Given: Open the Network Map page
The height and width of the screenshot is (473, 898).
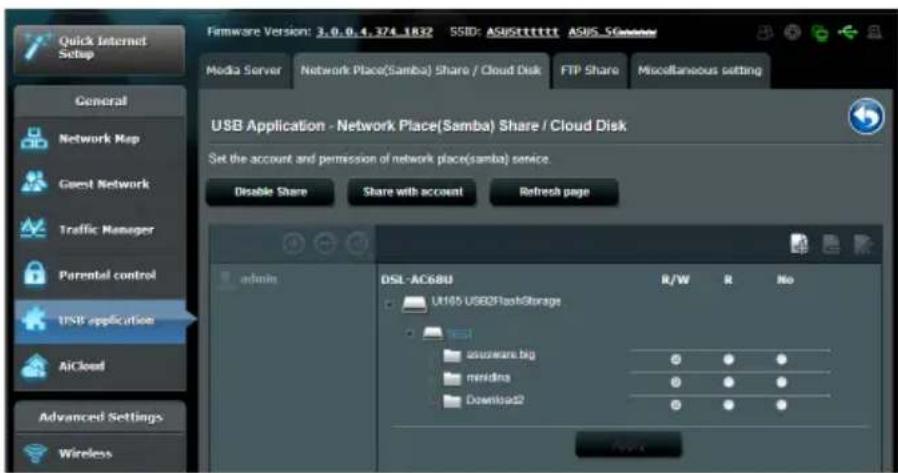Looking at the screenshot, I should point(99,139).
